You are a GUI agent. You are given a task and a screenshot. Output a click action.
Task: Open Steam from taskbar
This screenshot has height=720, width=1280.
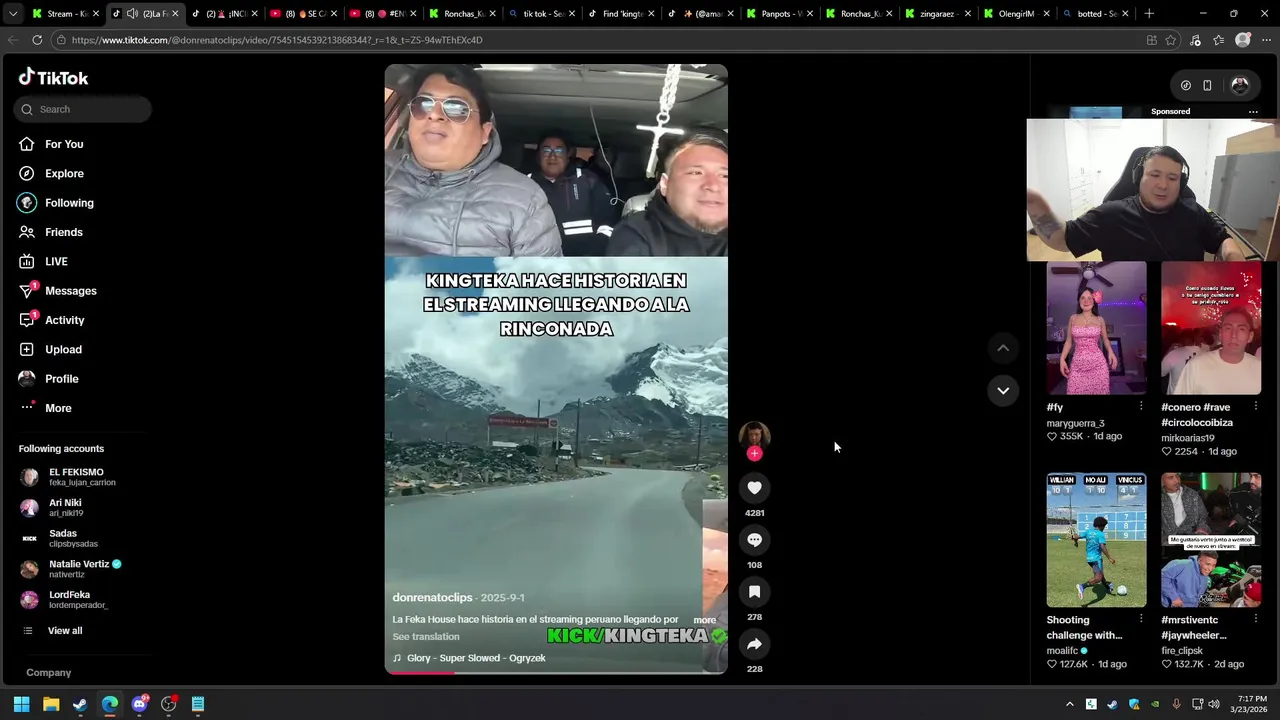[x=80, y=704]
